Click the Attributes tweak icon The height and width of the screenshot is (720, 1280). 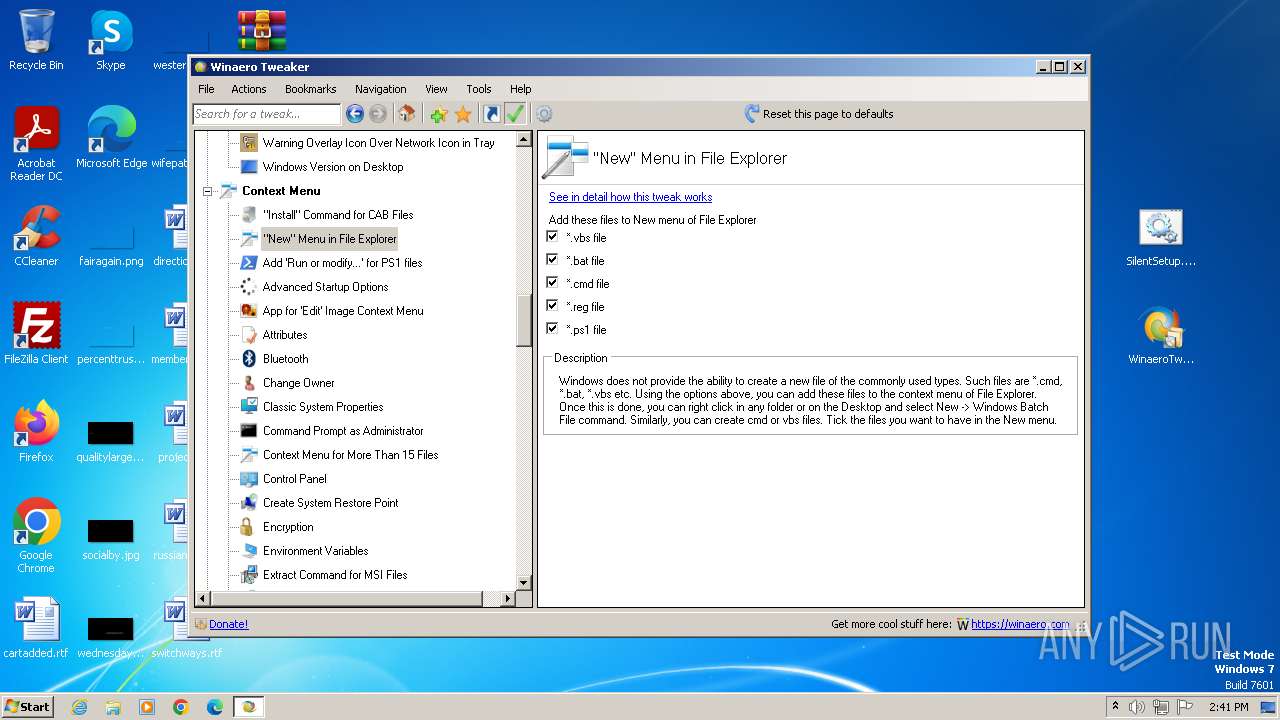(x=249, y=335)
